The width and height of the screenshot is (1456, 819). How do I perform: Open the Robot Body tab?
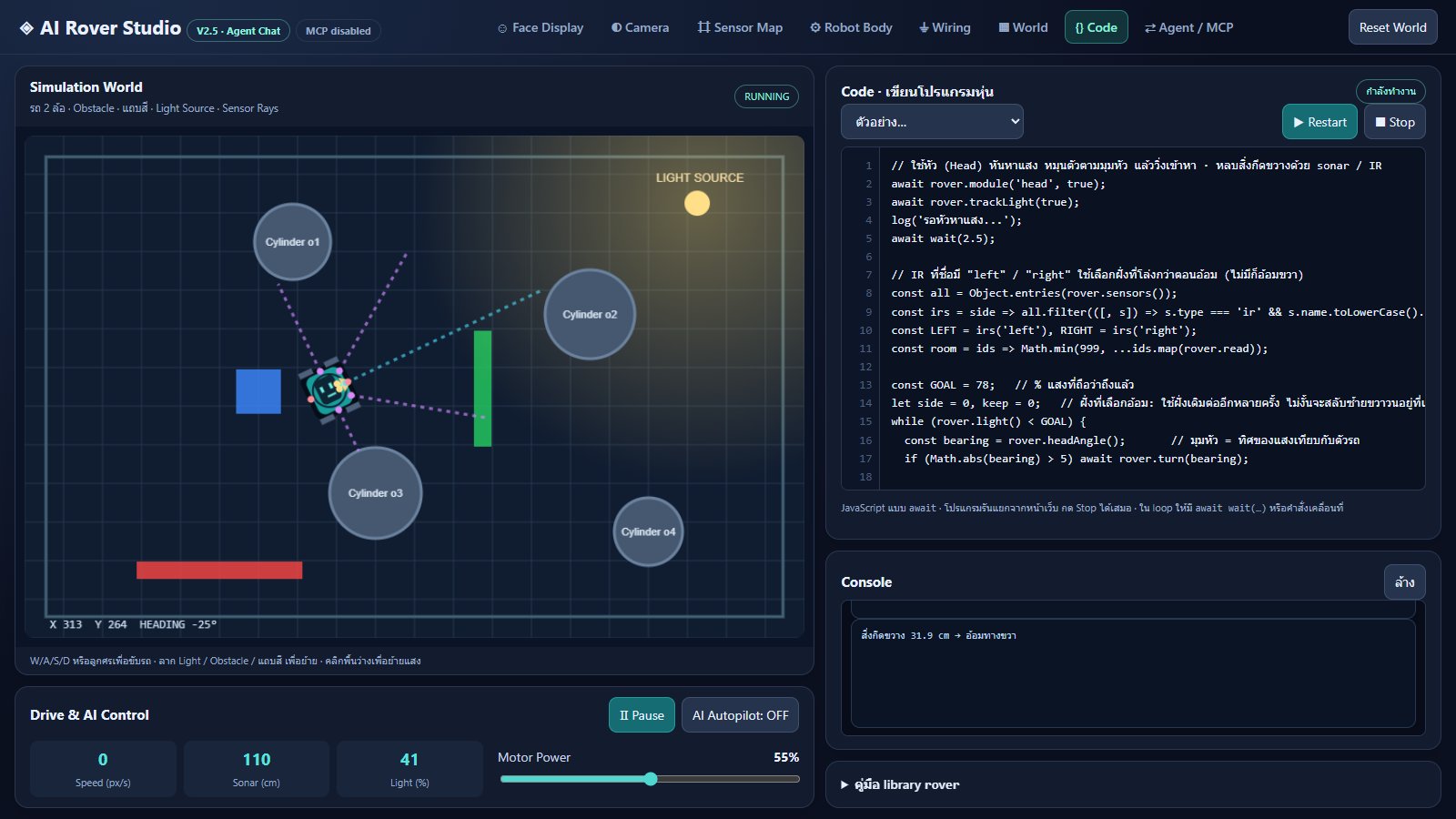pyautogui.click(x=851, y=27)
